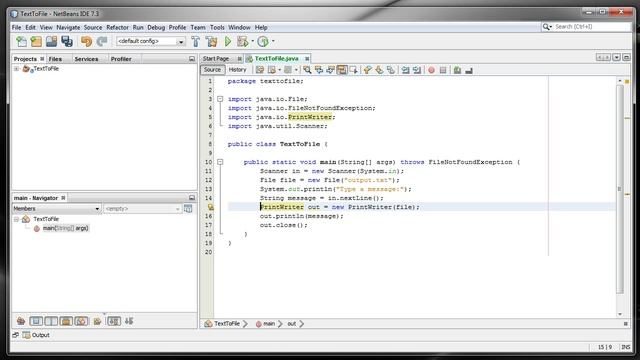Toggle Show Non-Public Members filter in Navigator

(66, 321)
